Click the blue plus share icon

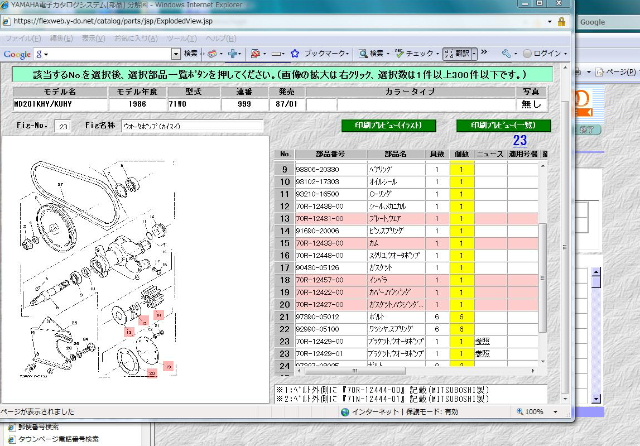233,53
